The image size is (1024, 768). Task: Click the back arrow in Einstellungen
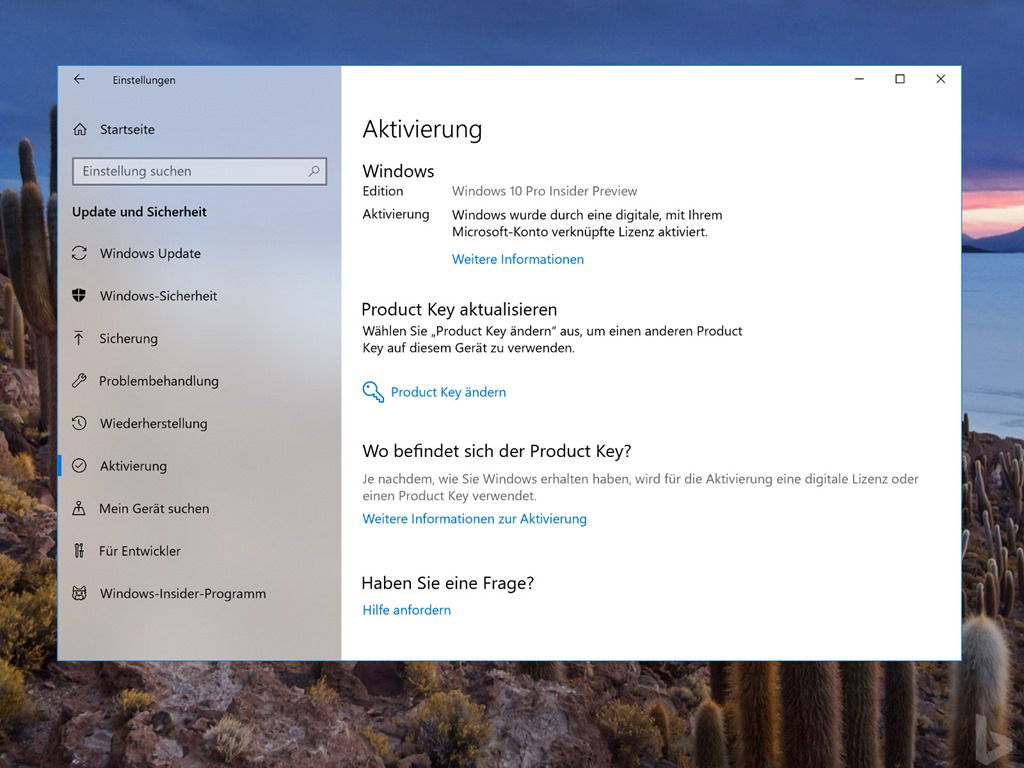coord(79,79)
